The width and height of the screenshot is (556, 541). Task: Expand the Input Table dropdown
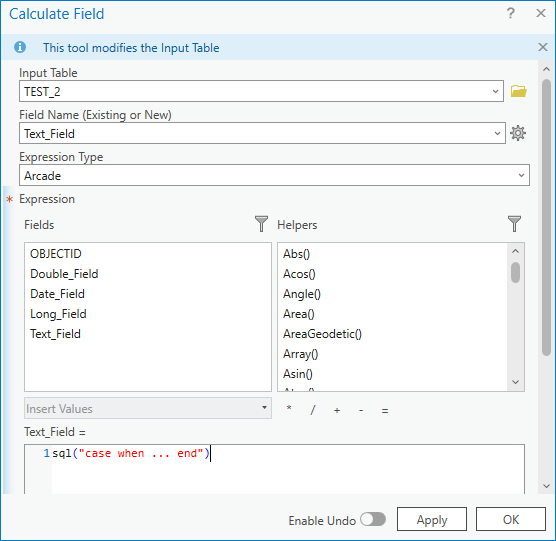pyautogui.click(x=495, y=91)
